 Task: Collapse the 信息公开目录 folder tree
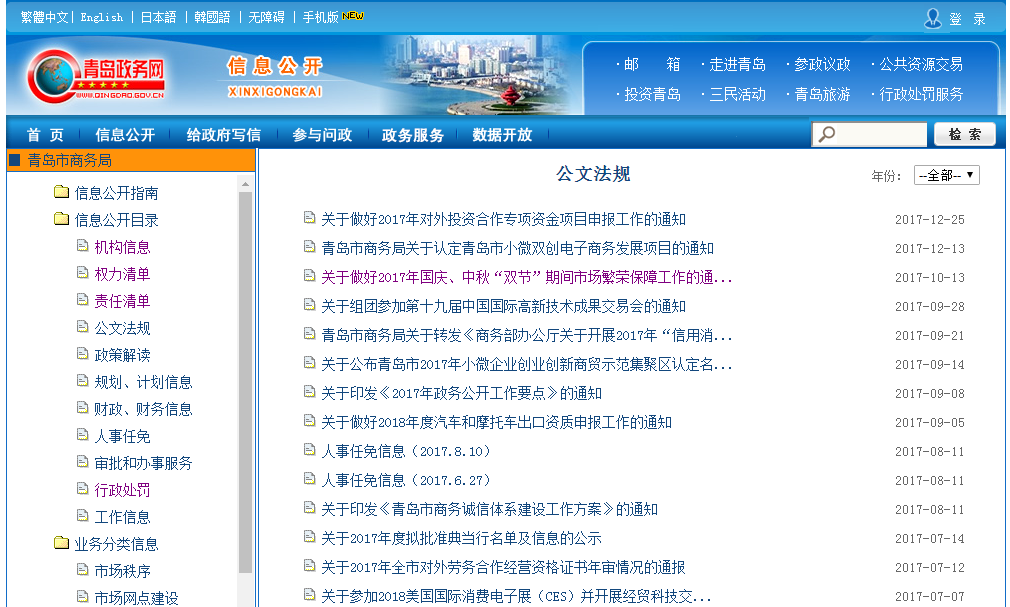pos(61,220)
